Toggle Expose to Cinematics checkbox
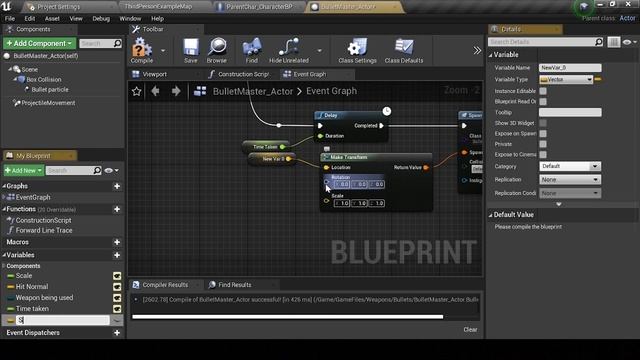Viewport: 640px width, 360px height. (x=543, y=155)
